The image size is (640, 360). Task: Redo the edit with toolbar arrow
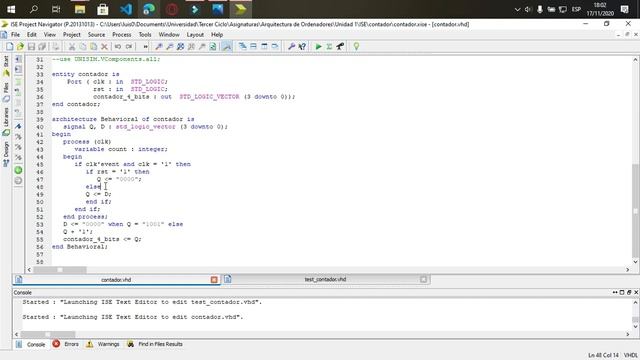129,47
